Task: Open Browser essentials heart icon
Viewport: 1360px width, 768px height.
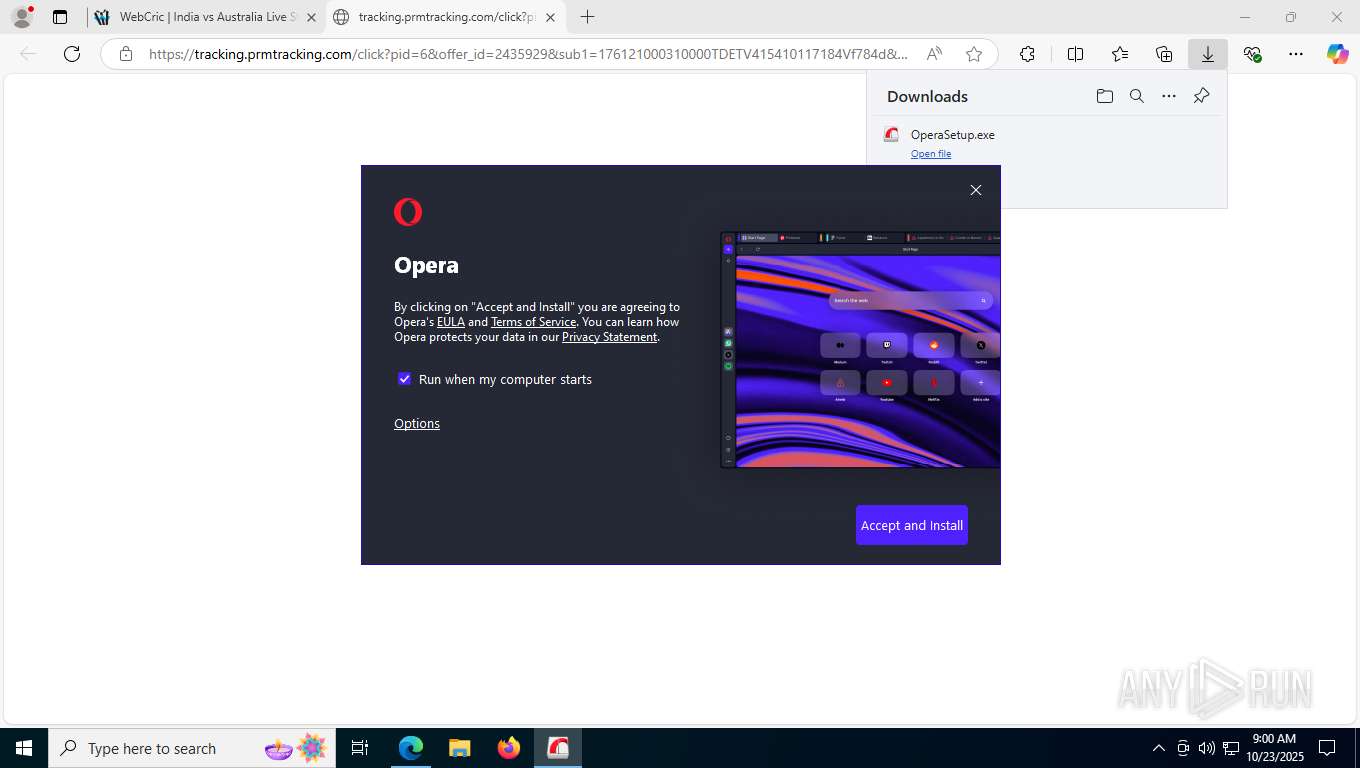Action: [1252, 54]
